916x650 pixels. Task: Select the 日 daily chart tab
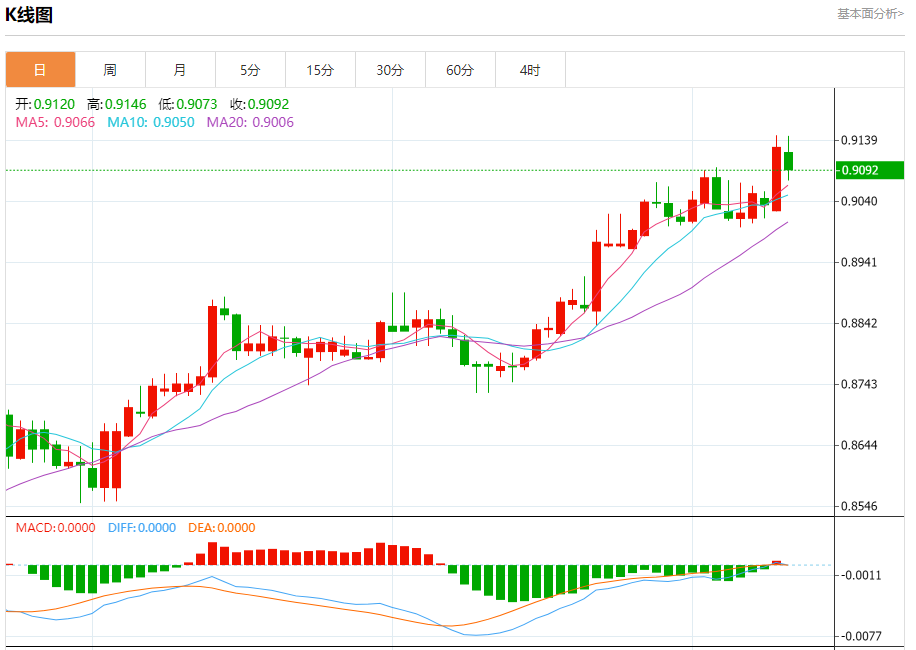click(40, 70)
